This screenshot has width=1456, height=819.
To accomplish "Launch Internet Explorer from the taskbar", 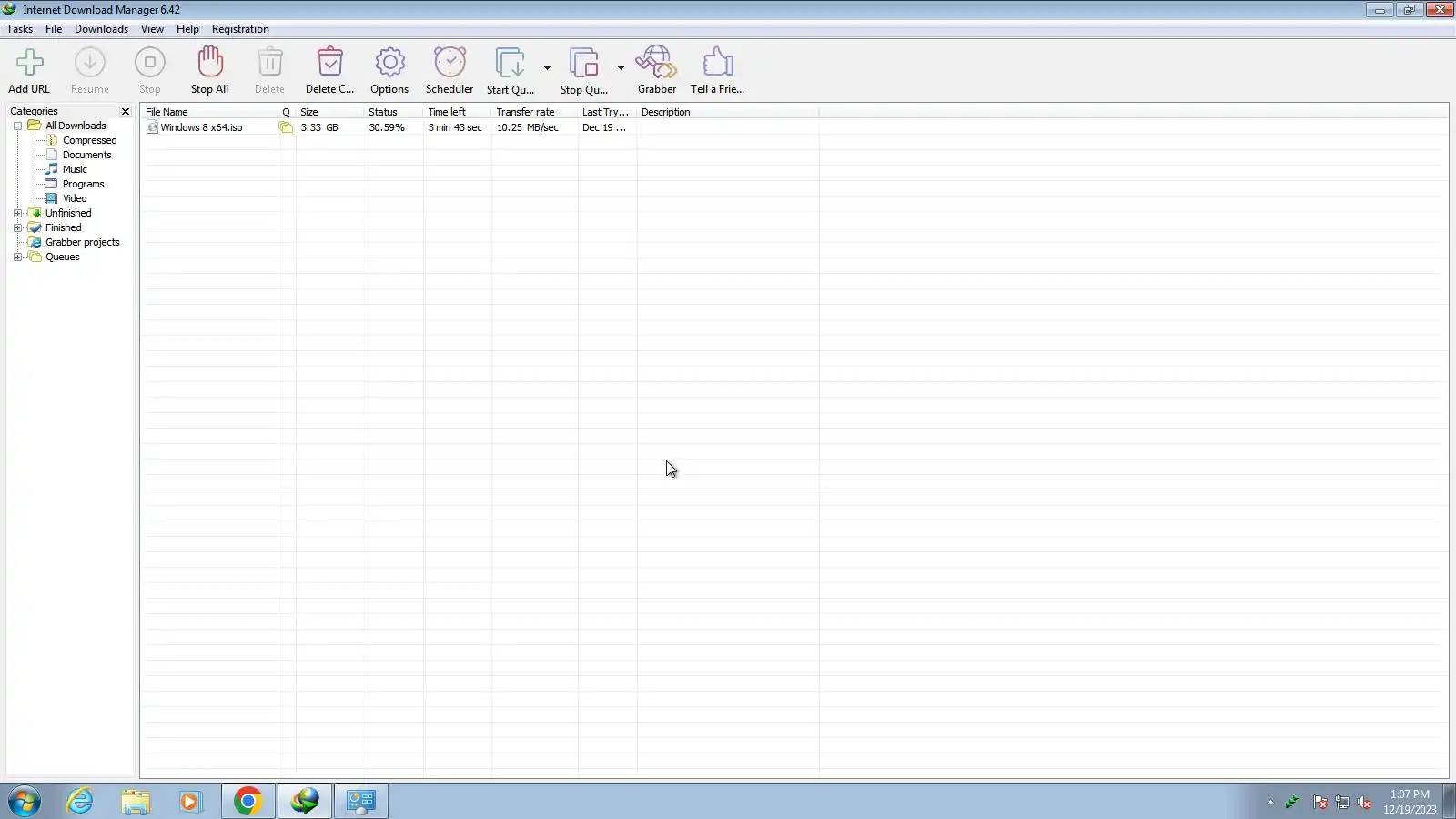I will (80, 801).
